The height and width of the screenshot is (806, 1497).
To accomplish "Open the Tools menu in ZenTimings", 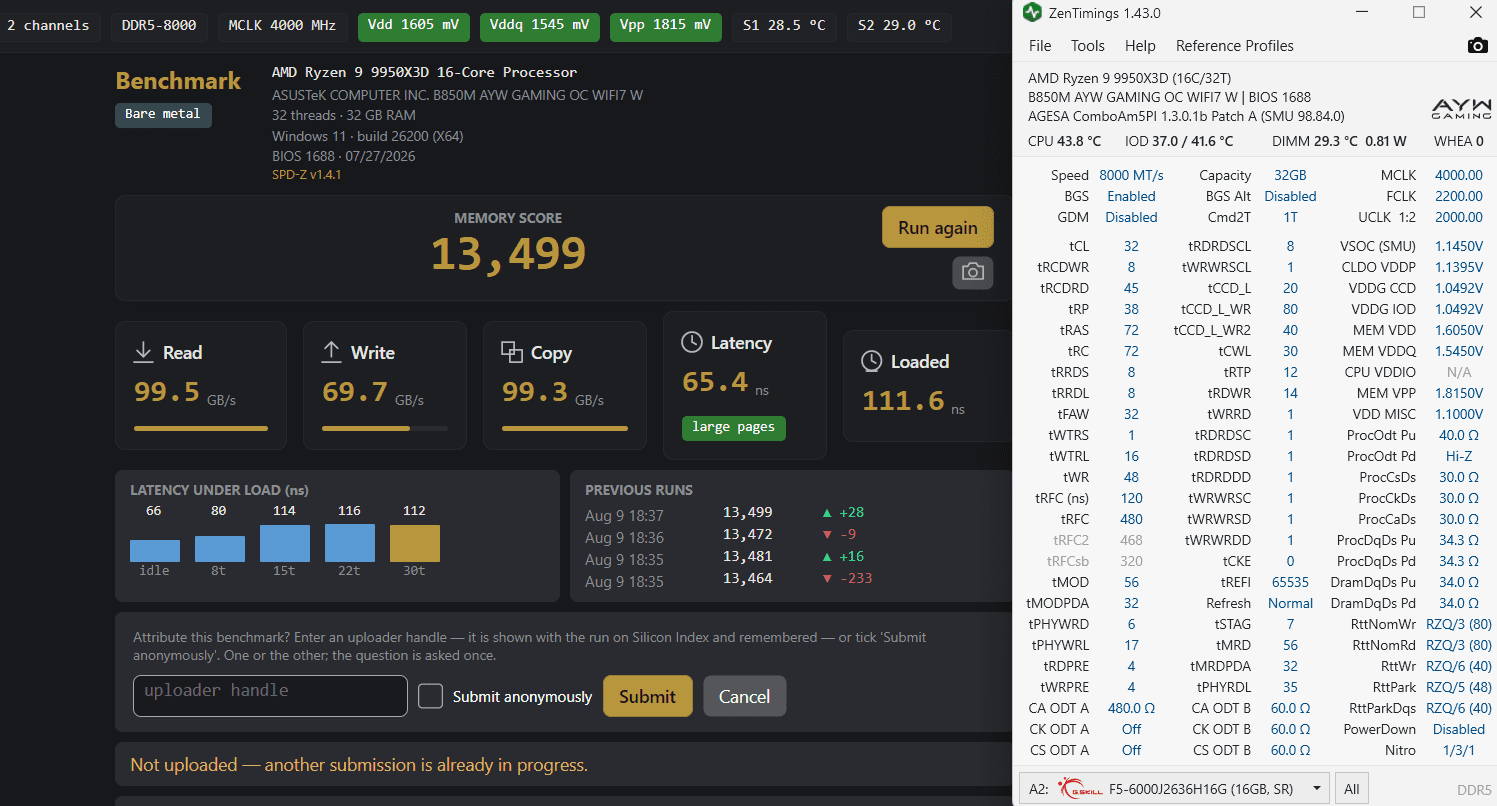I will [1088, 46].
